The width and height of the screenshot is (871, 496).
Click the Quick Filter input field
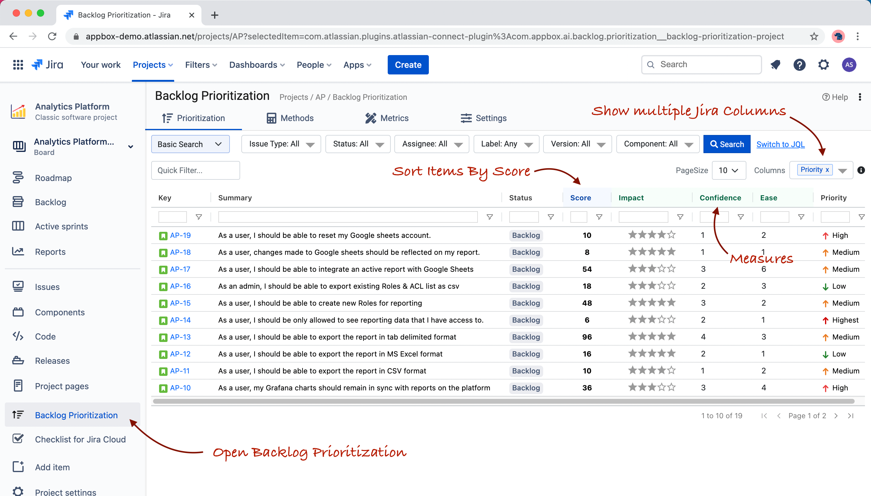(196, 171)
